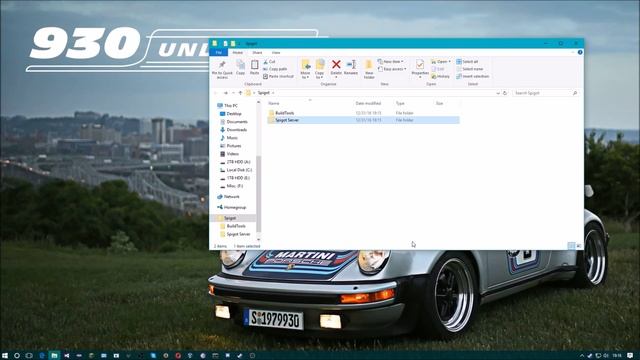
Task: Click Invert selection in ribbon
Action: click(x=473, y=76)
